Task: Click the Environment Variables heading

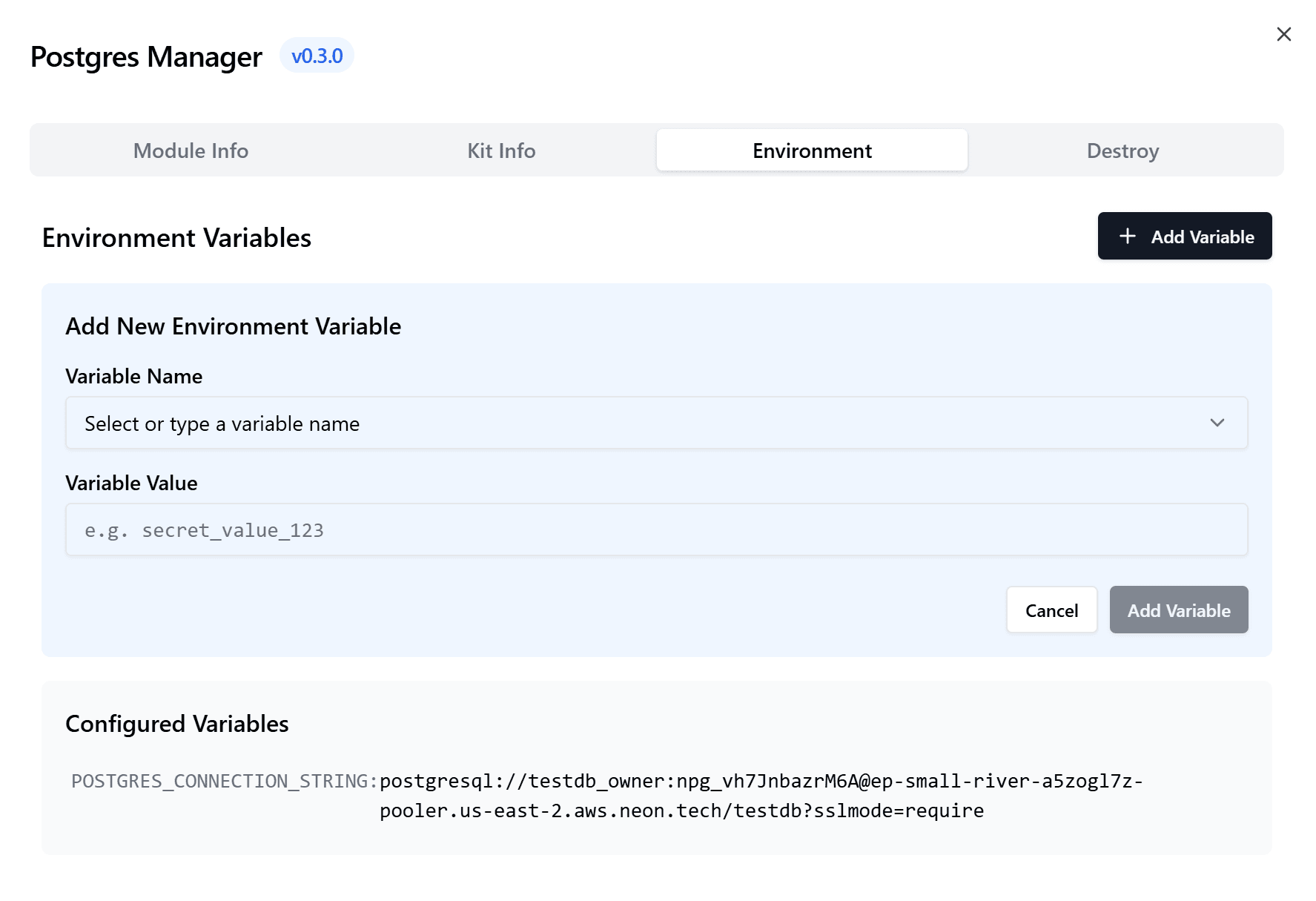Action: point(176,238)
